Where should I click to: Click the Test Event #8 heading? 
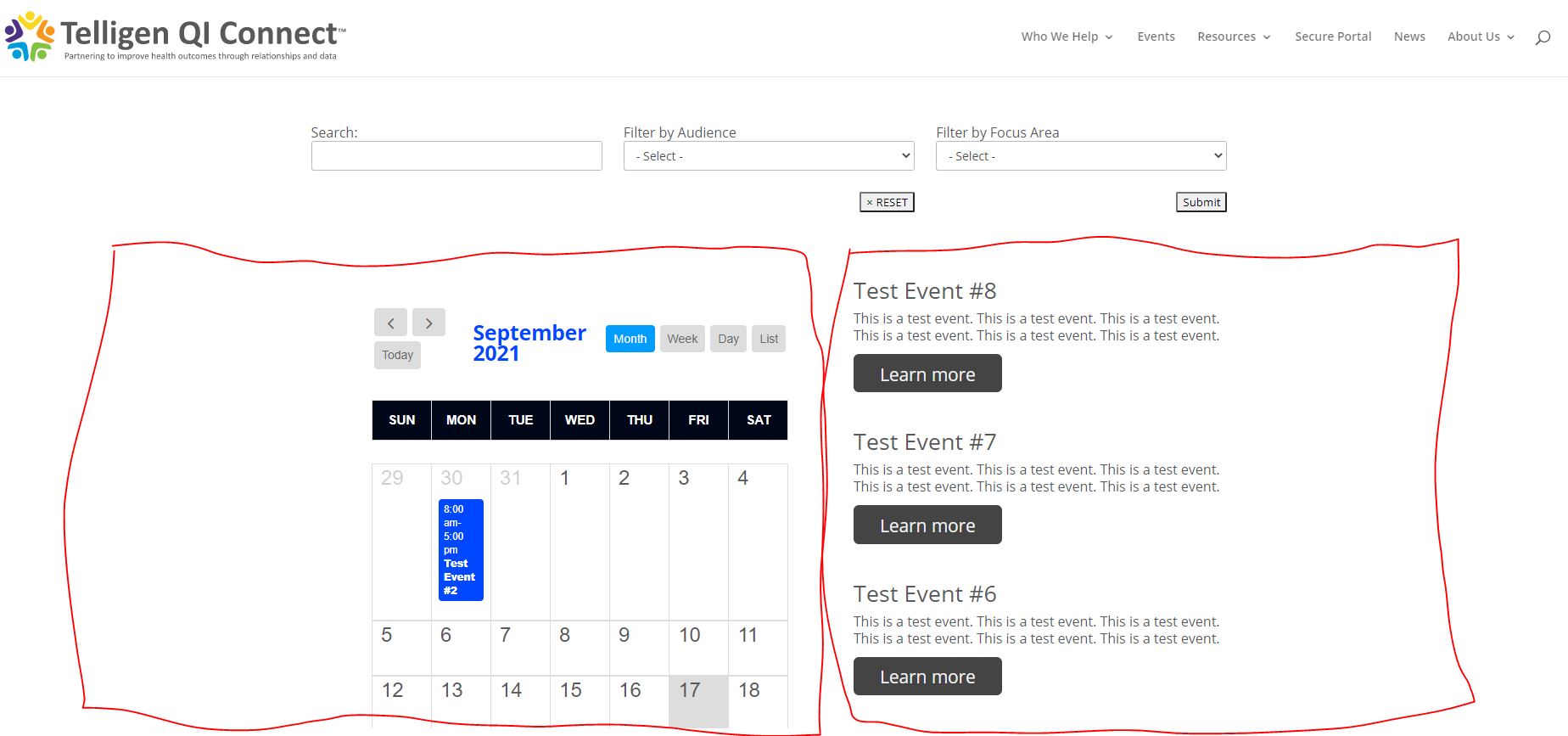[925, 291]
